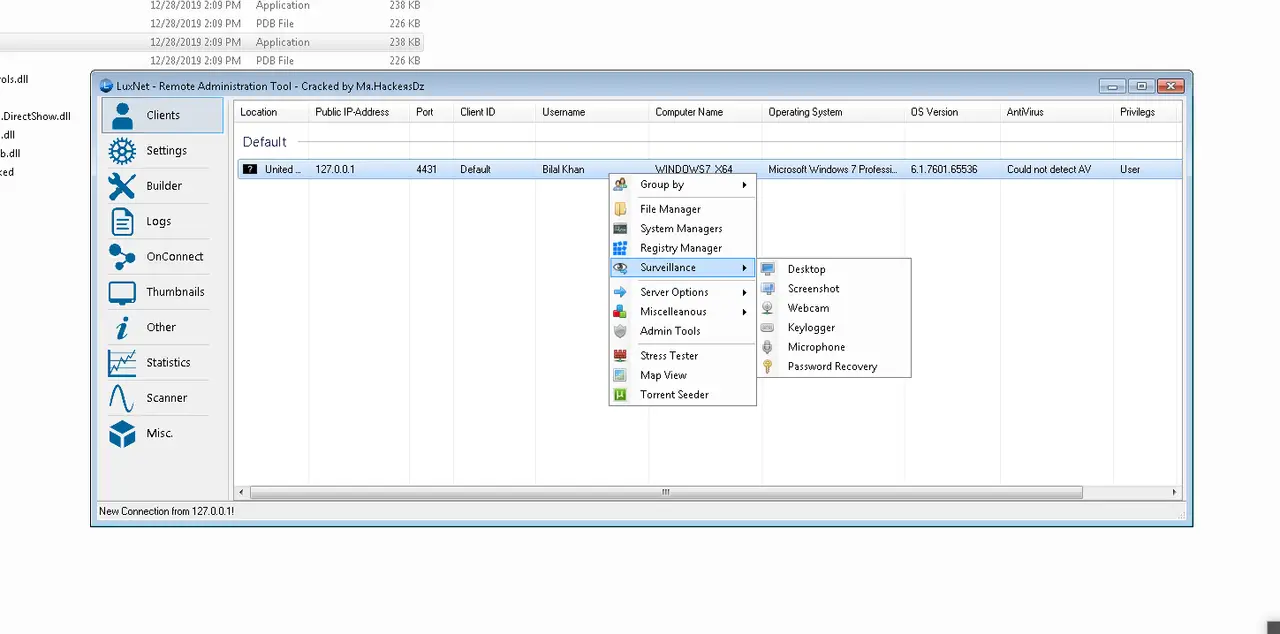The image size is (1280, 634).
Task: Launch the Webcam surveillance tool
Action: 808,308
